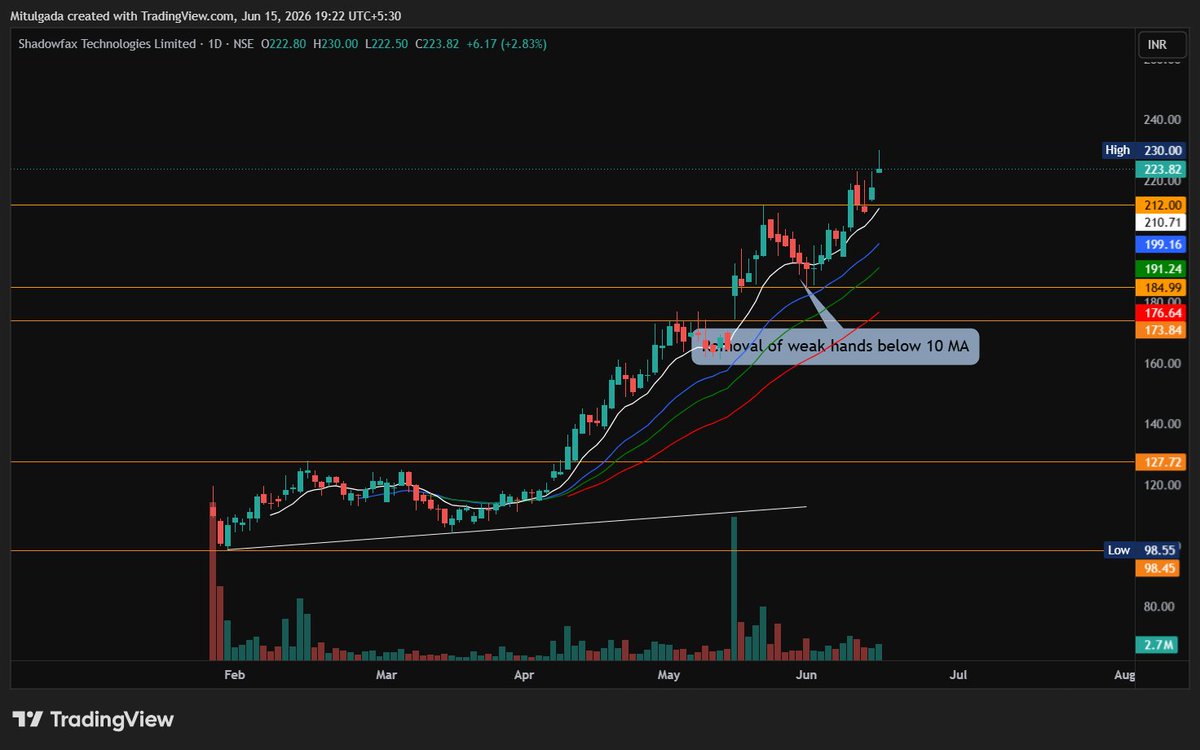The width and height of the screenshot is (1200, 750).
Task: Click the 80.00 price axis value
Action: click(x=1161, y=607)
